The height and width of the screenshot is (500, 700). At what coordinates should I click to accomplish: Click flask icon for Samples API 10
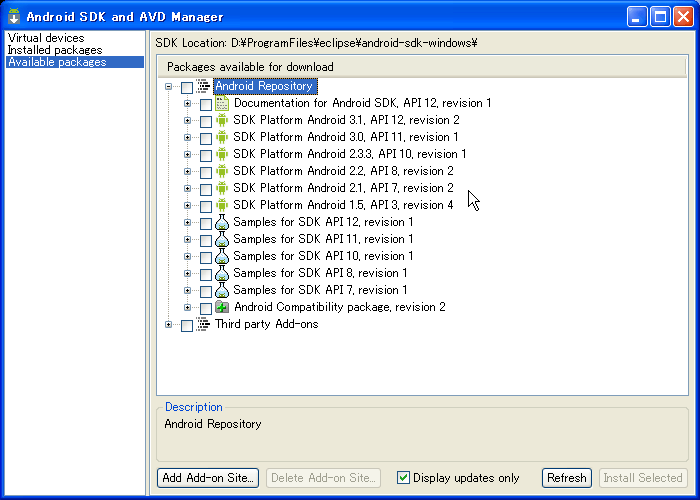click(x=222, y=256)
